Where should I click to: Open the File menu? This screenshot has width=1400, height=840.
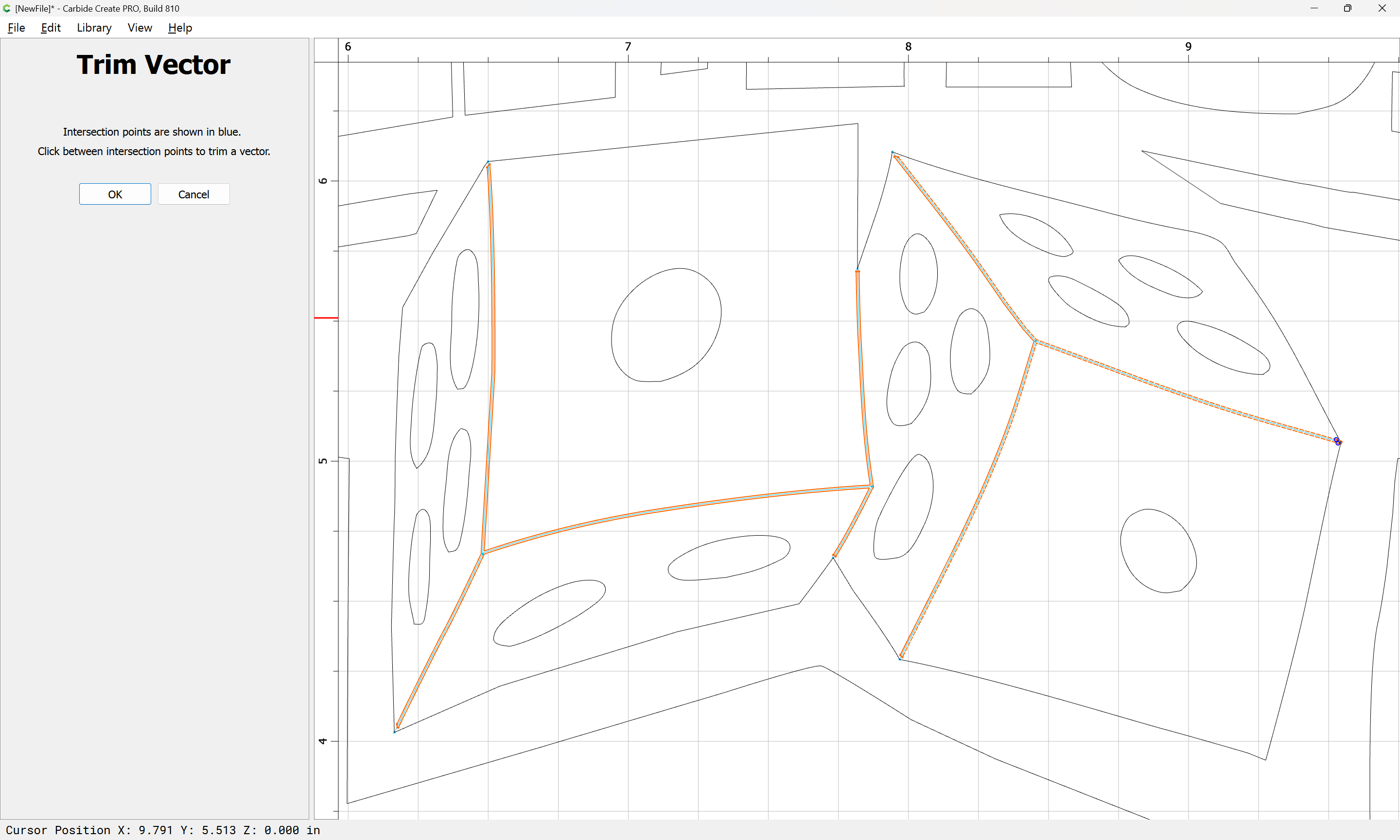[x=17, y=28]
